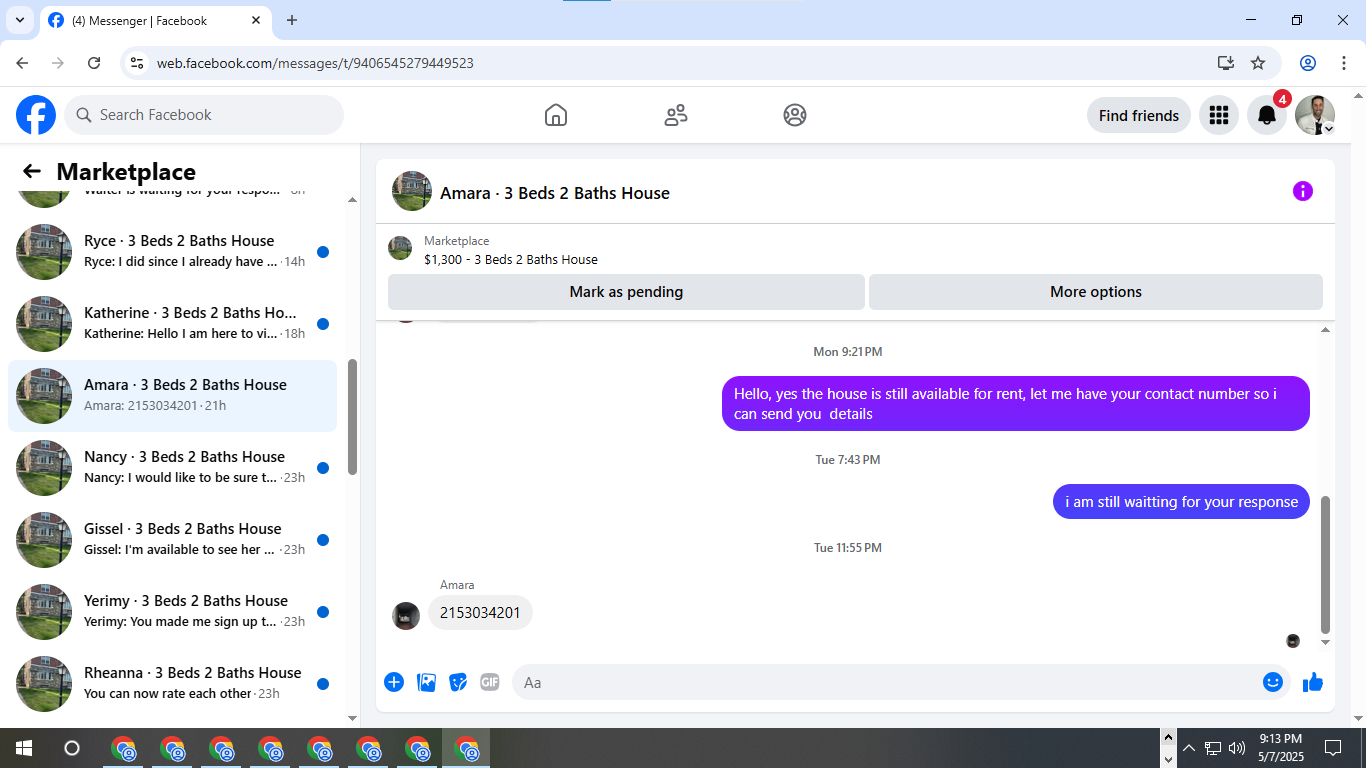This screenshot has width=1366, height=768.
Task: Open a new browser tab
Action: [x=292, y=20]
